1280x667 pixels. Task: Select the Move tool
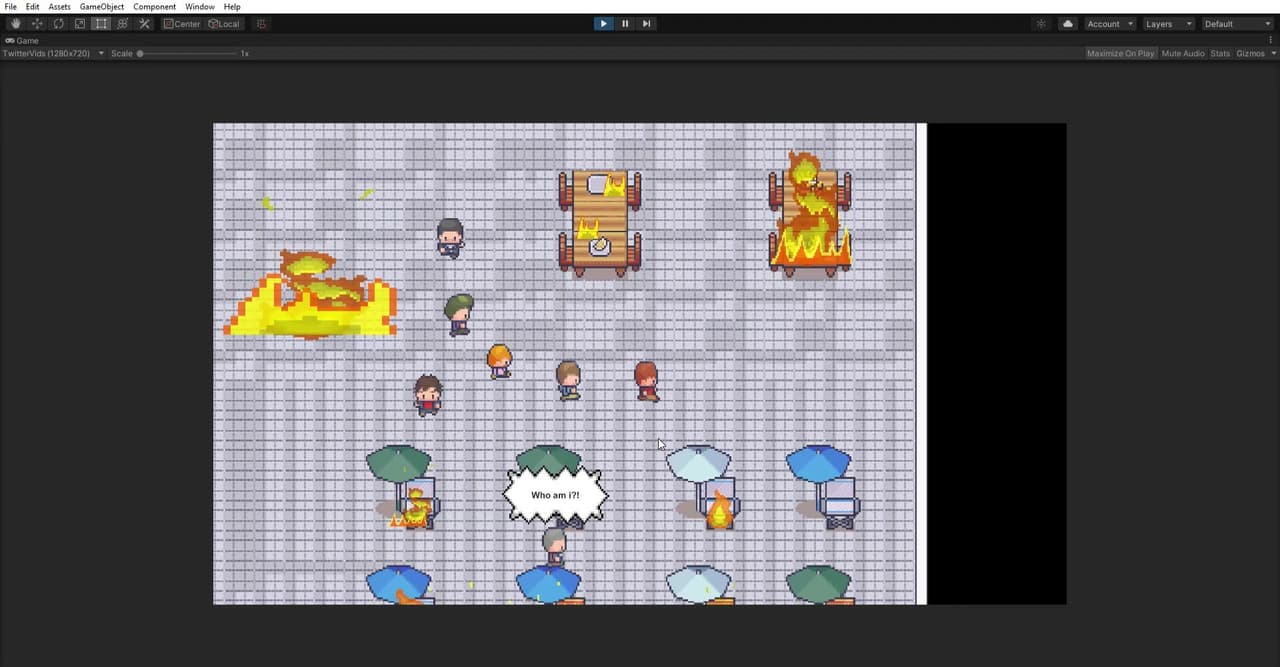pyautogui.click(x=37, y=23)
